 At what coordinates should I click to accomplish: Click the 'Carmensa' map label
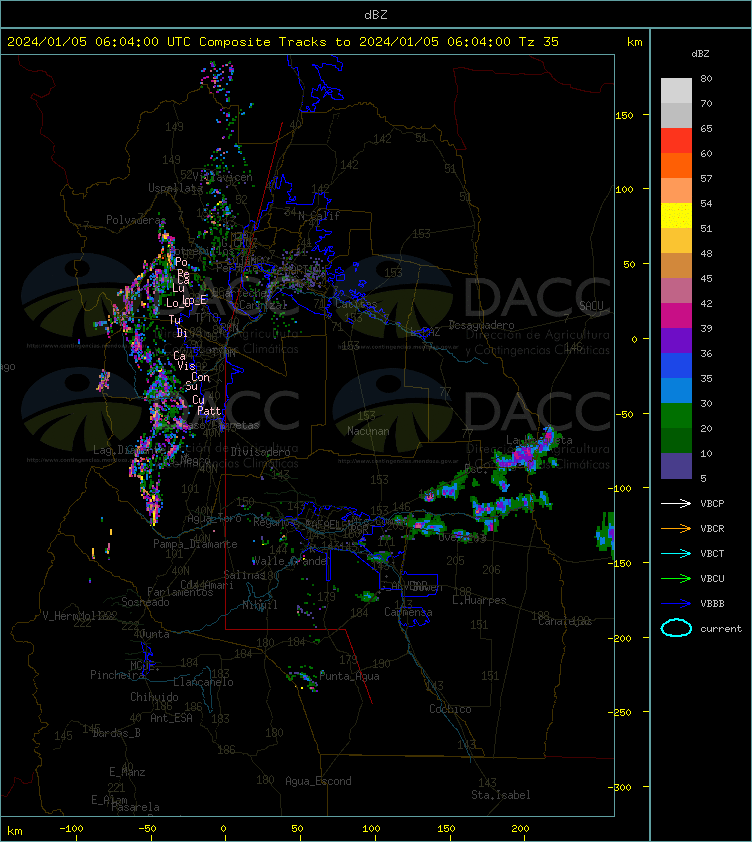408,612
